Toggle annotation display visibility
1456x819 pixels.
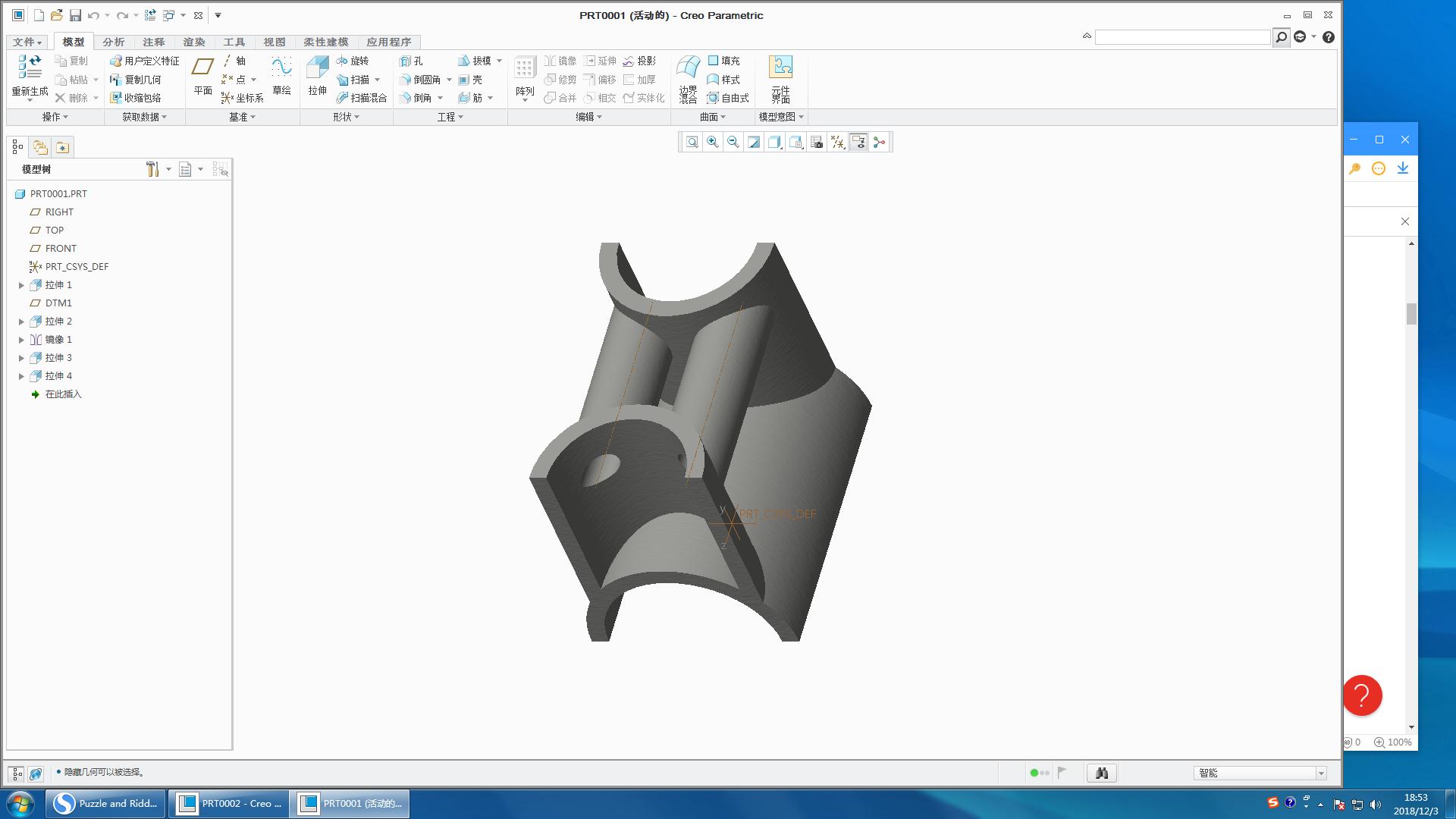click(858, 142)
